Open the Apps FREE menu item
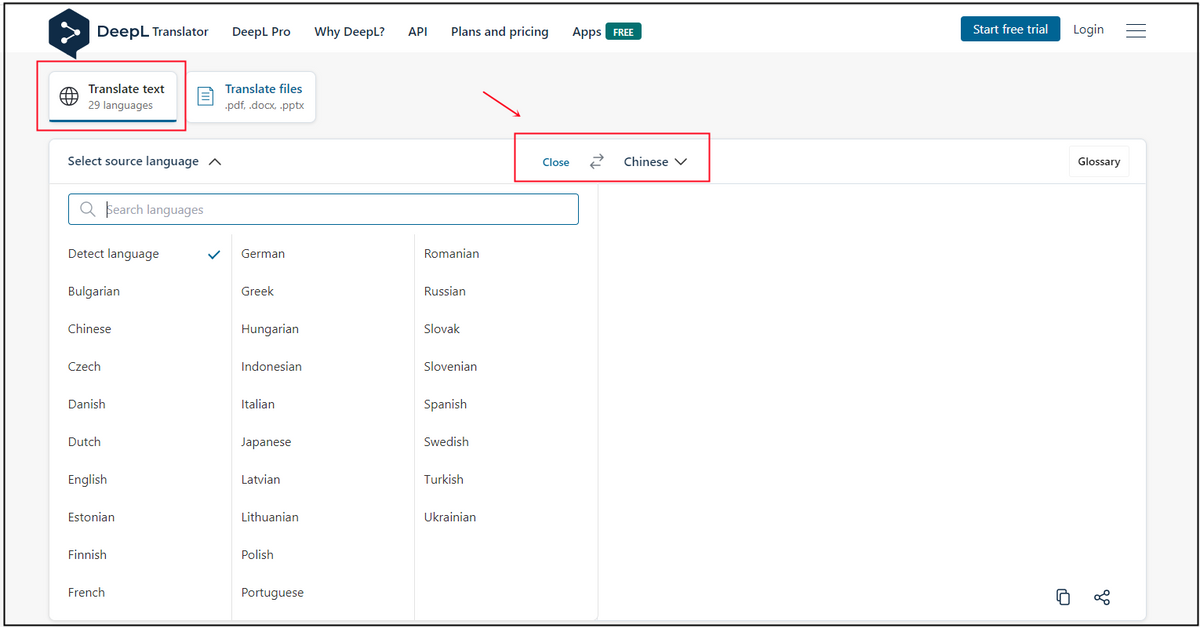This screenshot has height=627, width=1200. pos(607,31)
